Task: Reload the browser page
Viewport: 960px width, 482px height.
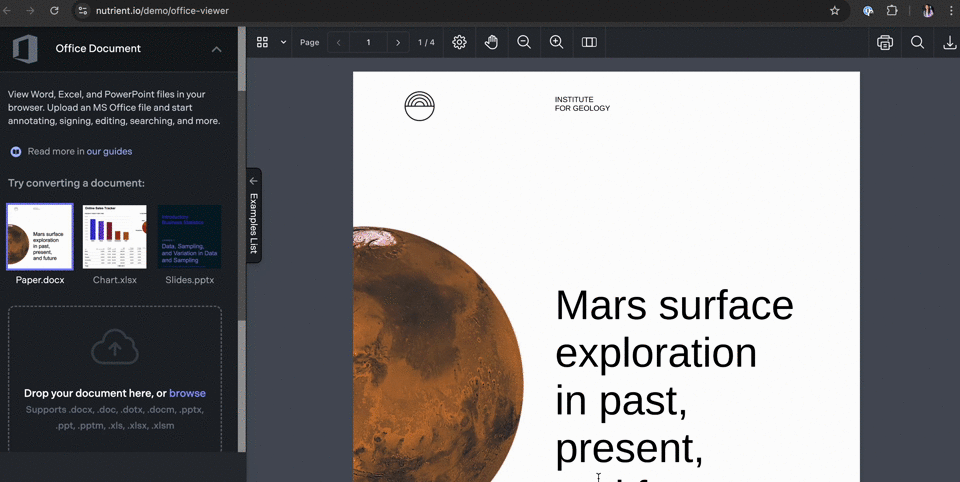Action: 54,10
